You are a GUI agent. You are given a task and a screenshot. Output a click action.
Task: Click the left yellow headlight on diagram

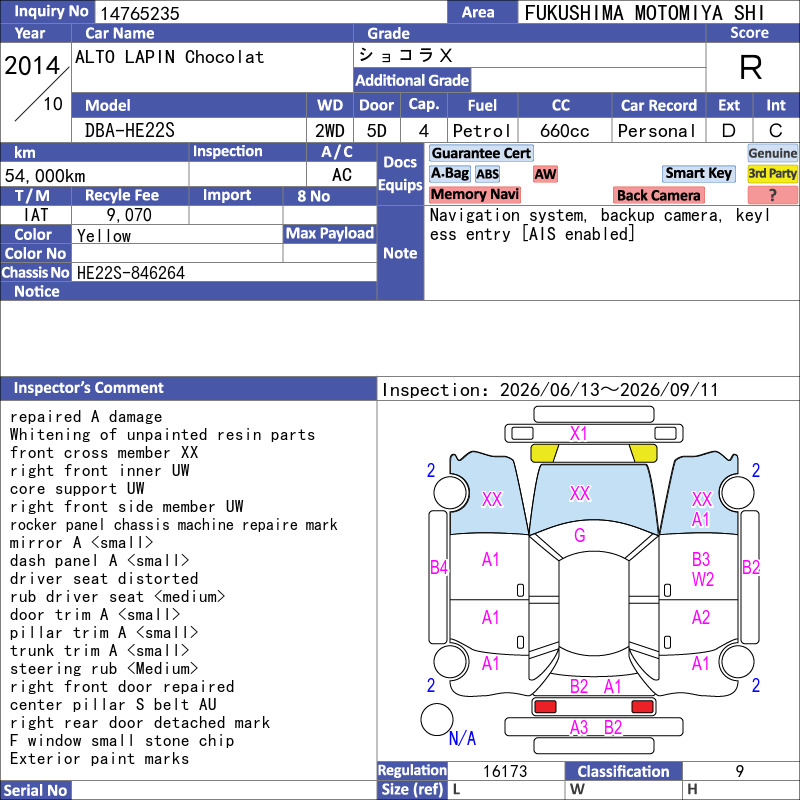(544, 453)
